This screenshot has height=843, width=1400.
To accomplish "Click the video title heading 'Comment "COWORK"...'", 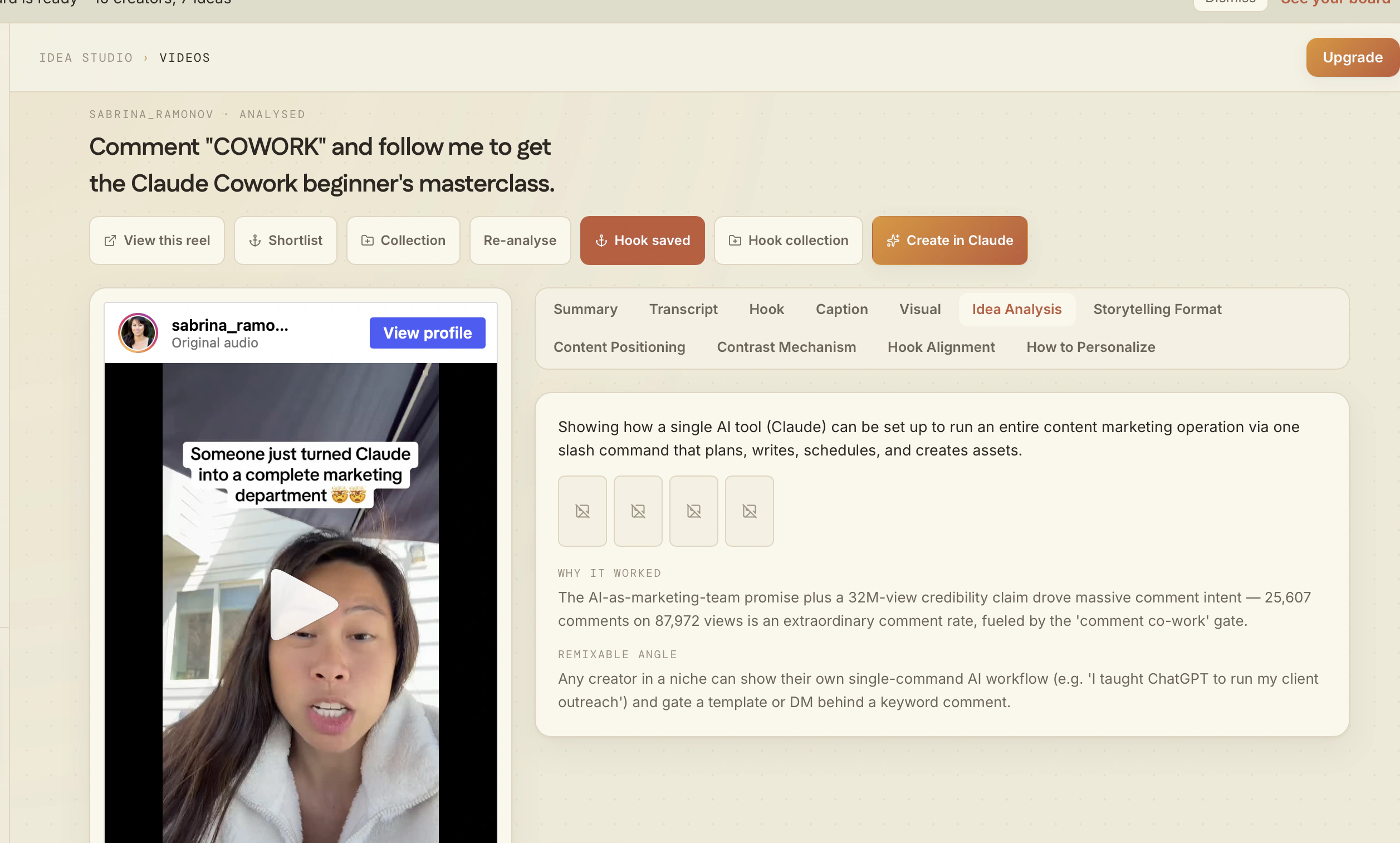I will tap(322, 165).
